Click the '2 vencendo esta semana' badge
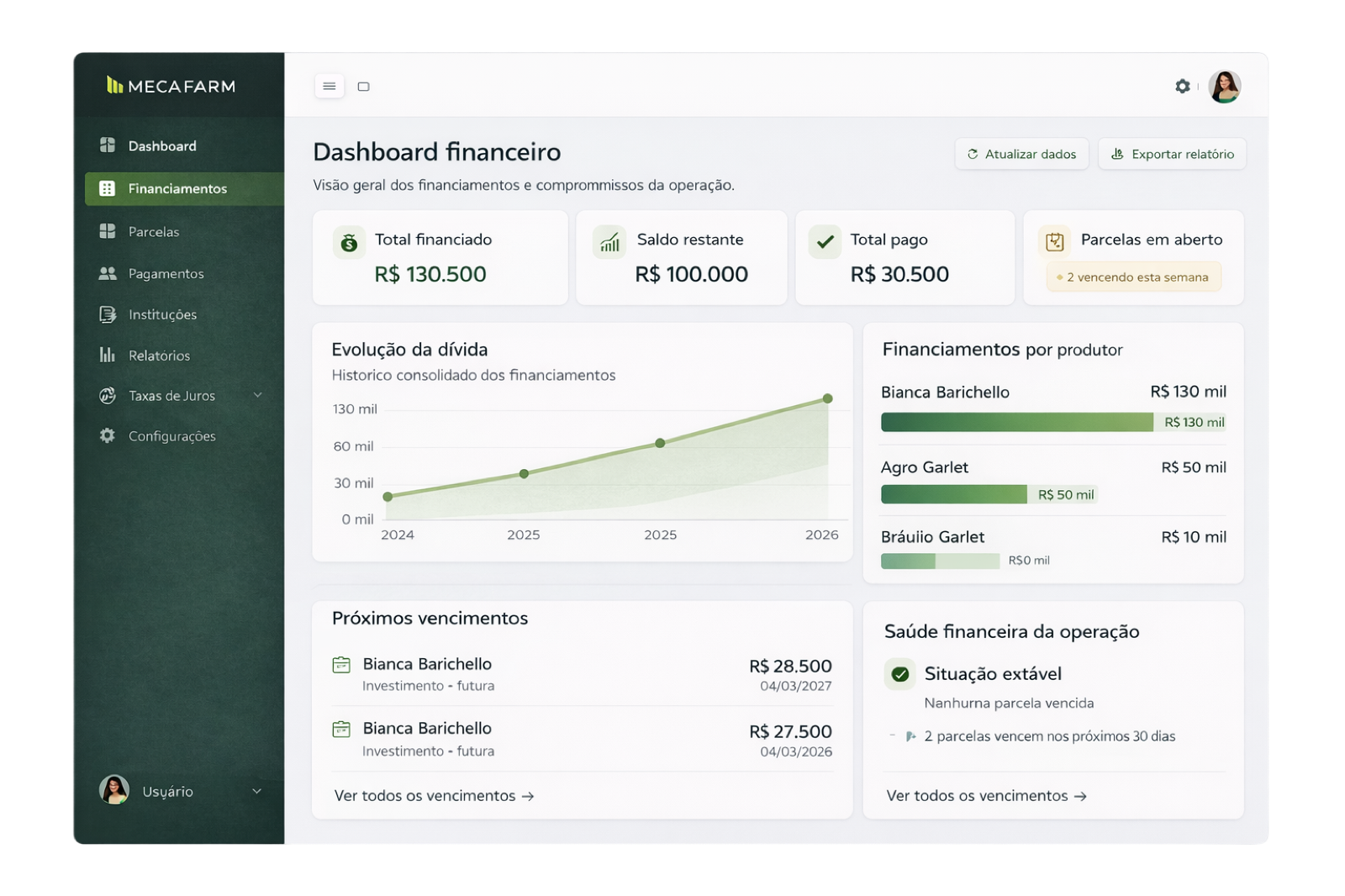Screen dimensions: 1345x896 pyautogui.click(x=1134, y=277)
